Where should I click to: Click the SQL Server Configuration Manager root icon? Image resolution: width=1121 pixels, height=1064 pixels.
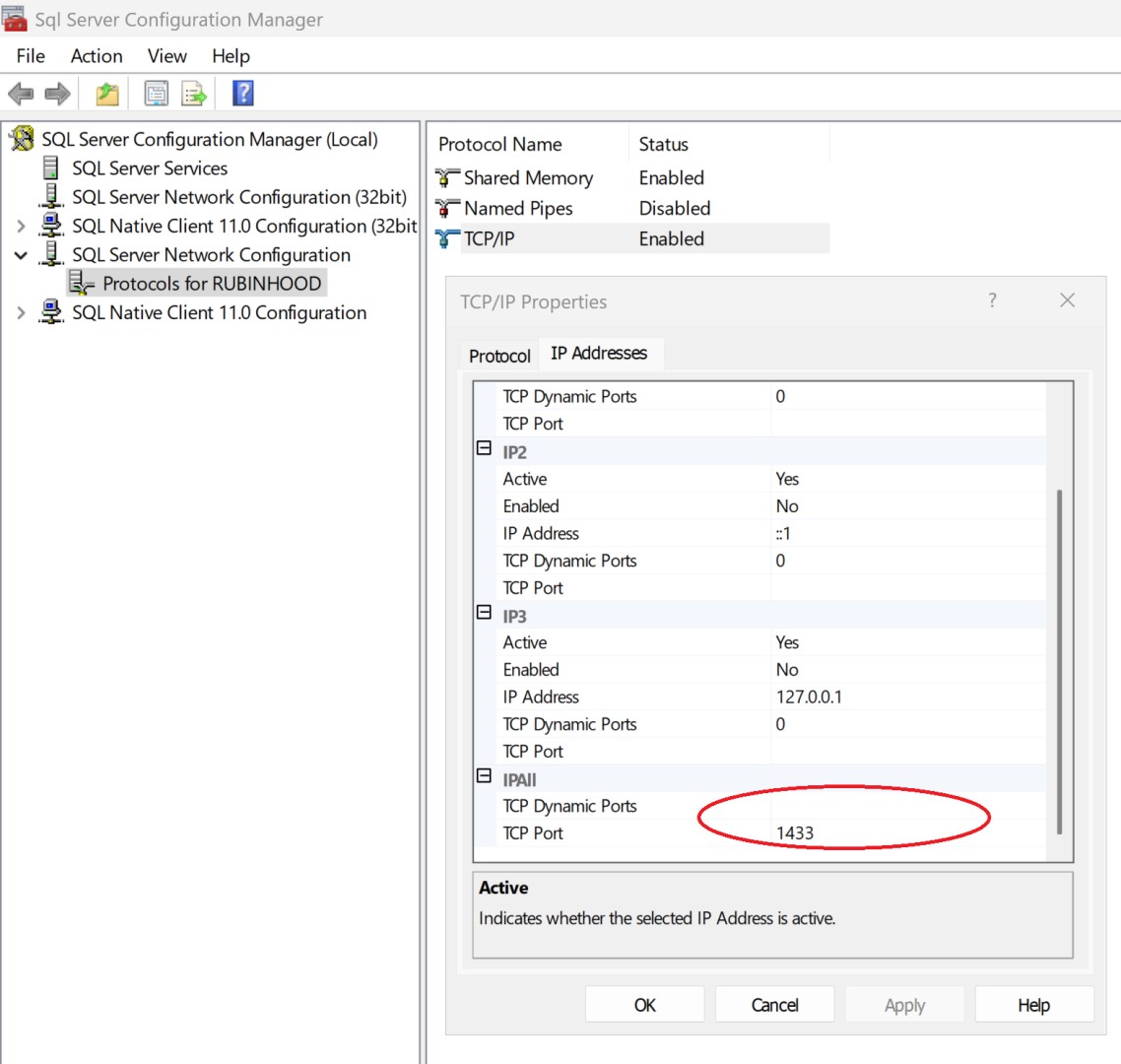pyautogui.click(x=22, y=139)
